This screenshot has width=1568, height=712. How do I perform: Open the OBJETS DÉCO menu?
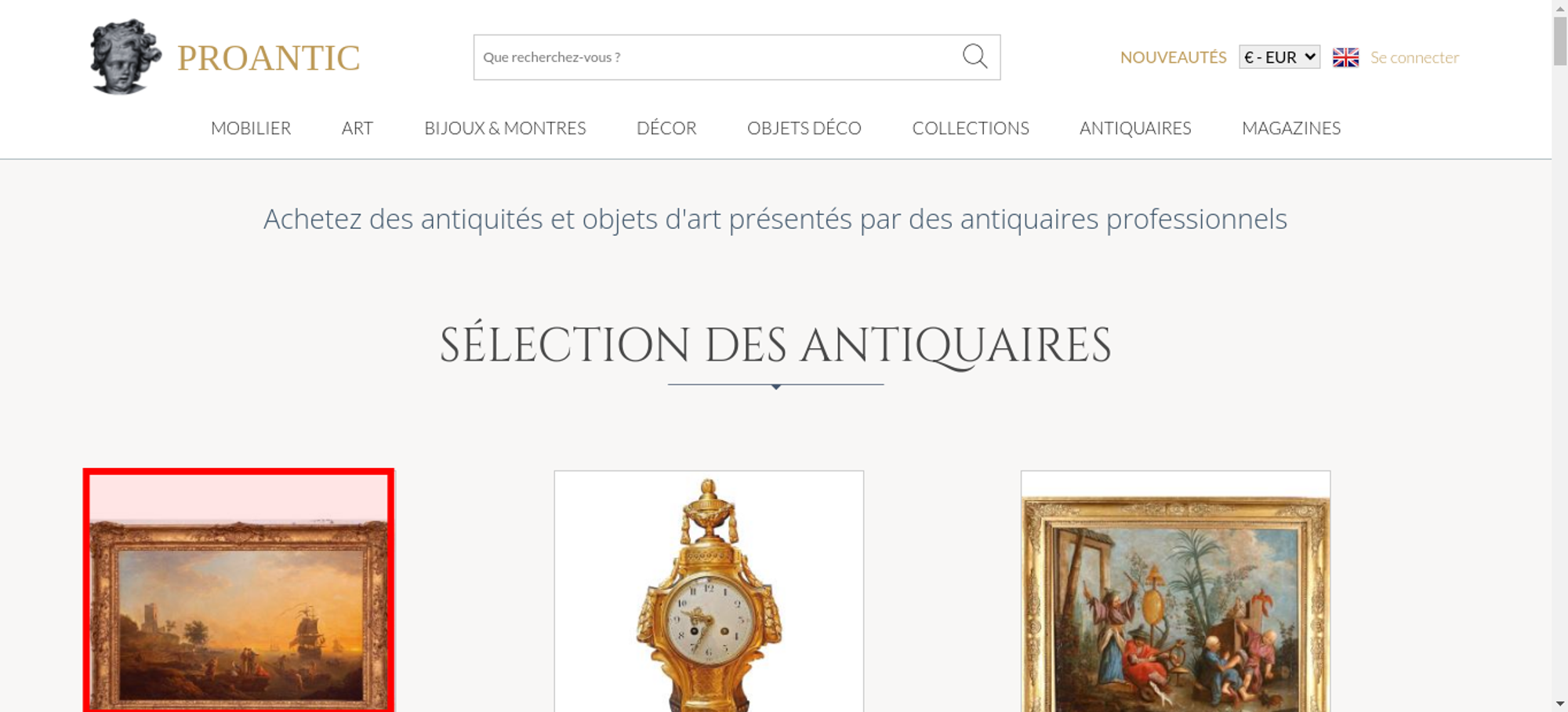pyautogui.click(x=804, y=128)
